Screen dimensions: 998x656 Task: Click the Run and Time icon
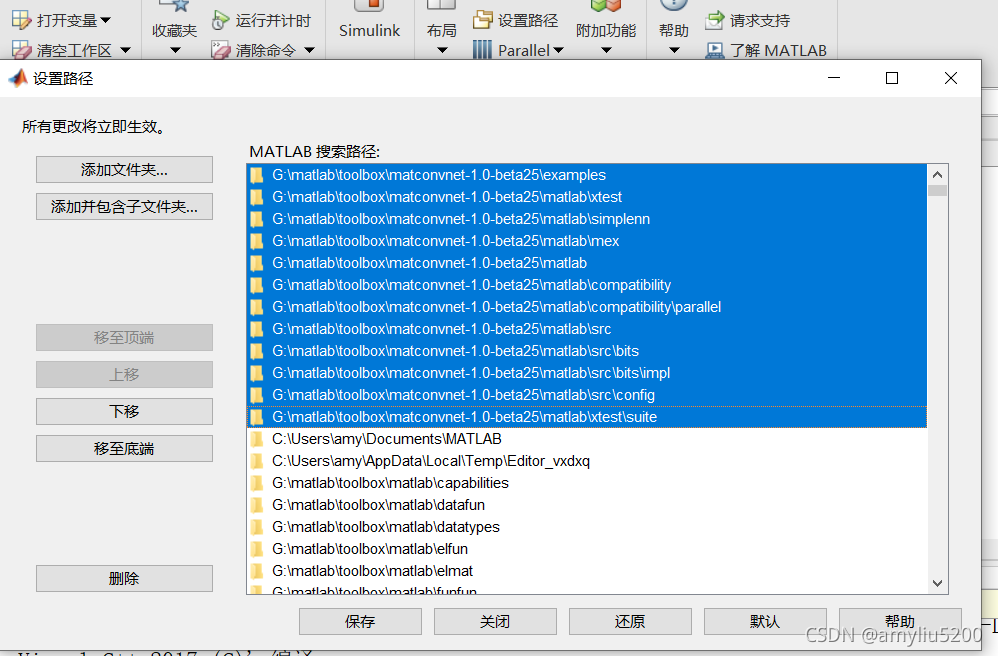(220, 20)
